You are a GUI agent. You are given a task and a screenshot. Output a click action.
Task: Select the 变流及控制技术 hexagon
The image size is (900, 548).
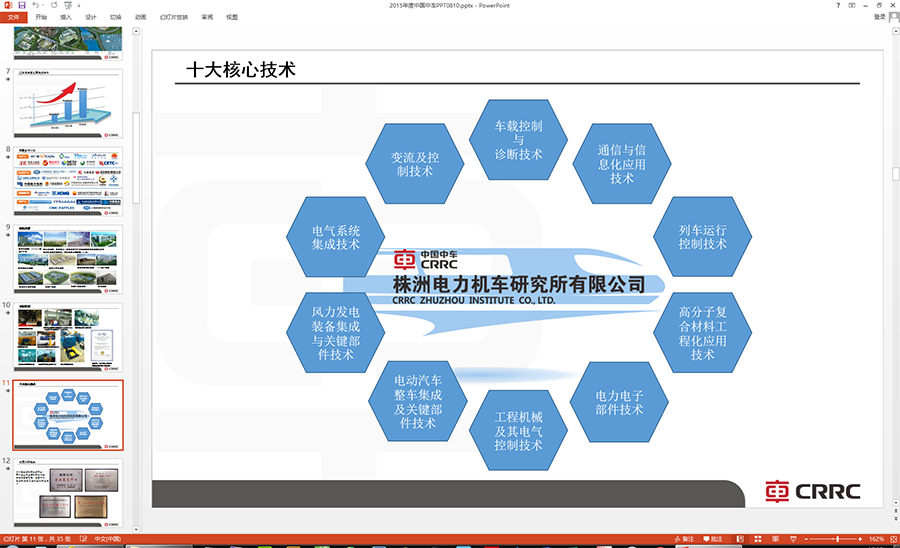pos(415,164)
